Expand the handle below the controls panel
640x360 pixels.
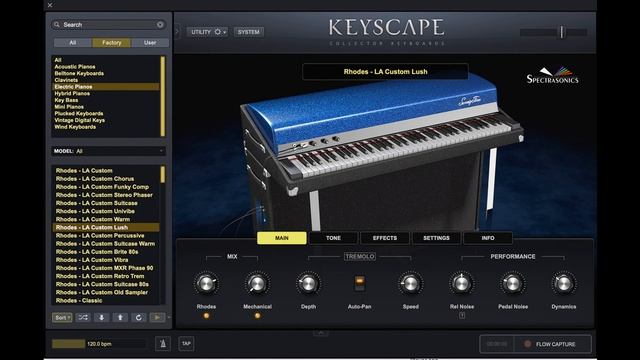coord(321,333)
